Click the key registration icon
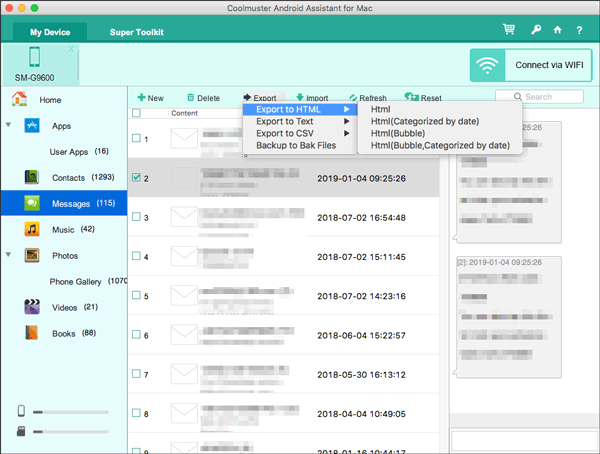Image resolution: width=600 pixels, height=454 pixels. pyautogui.click(x=536, y=29)
